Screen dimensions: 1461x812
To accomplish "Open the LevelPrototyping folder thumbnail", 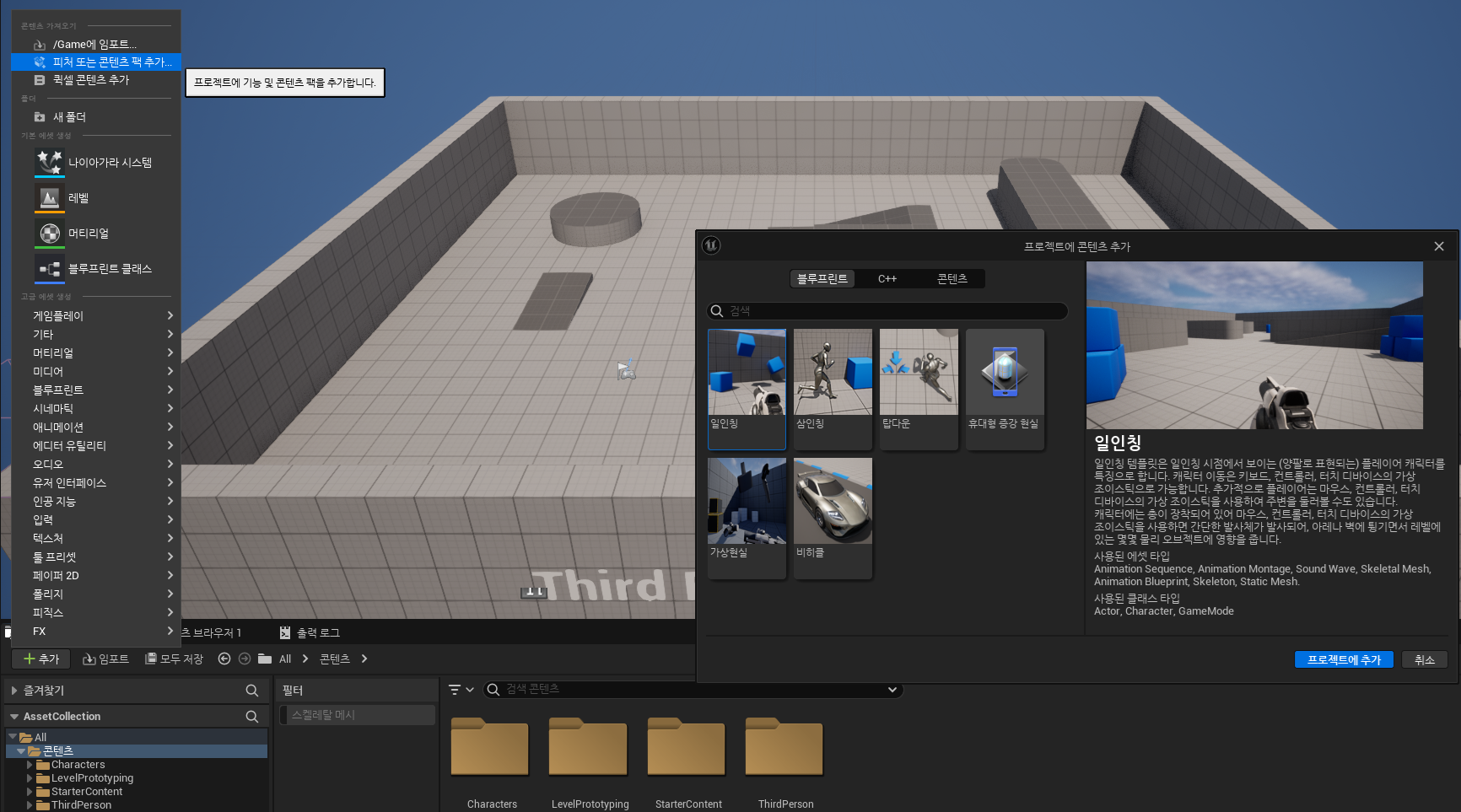I will [588, 745].
